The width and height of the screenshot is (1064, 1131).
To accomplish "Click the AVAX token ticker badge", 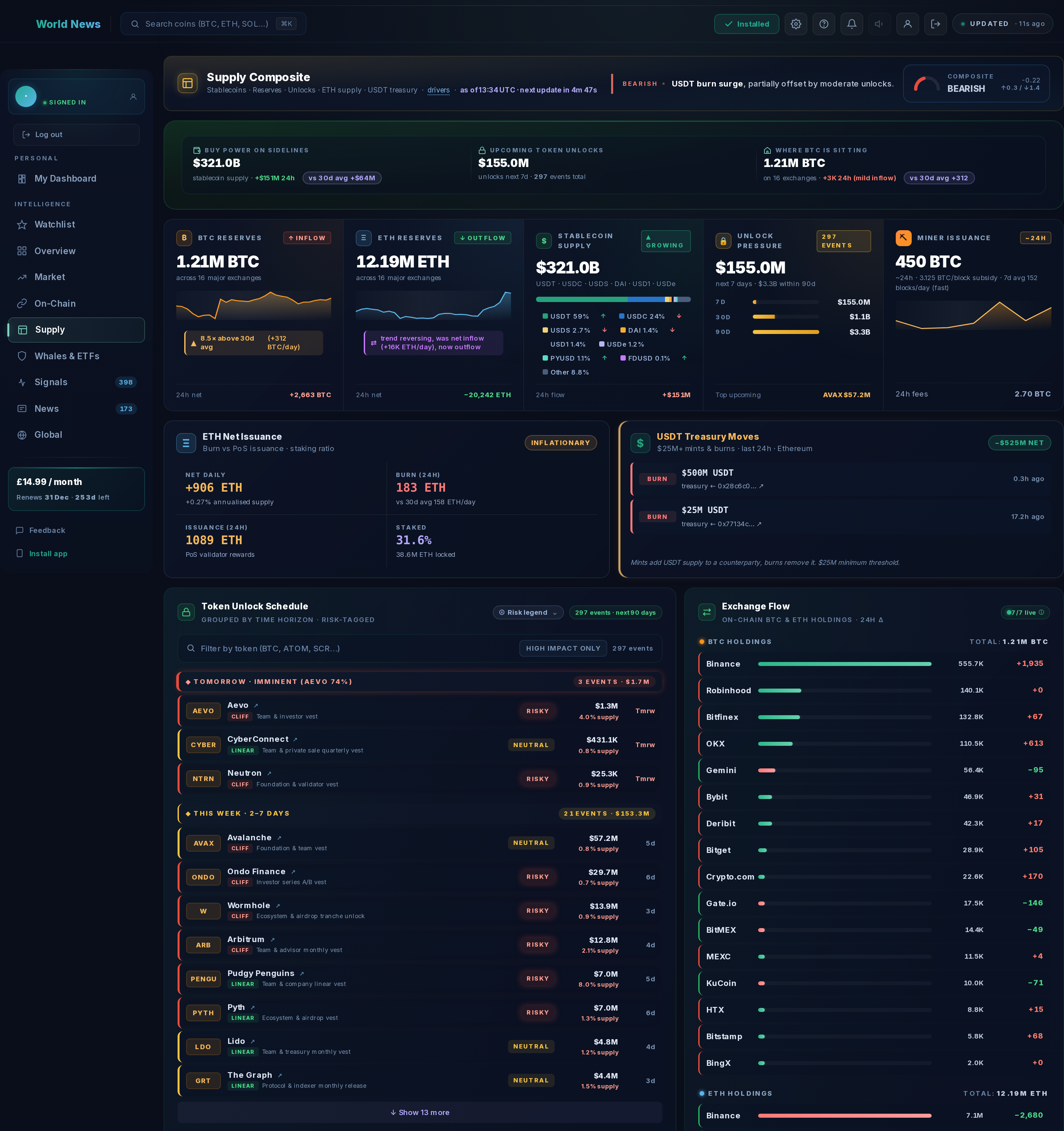I will 203,843.
